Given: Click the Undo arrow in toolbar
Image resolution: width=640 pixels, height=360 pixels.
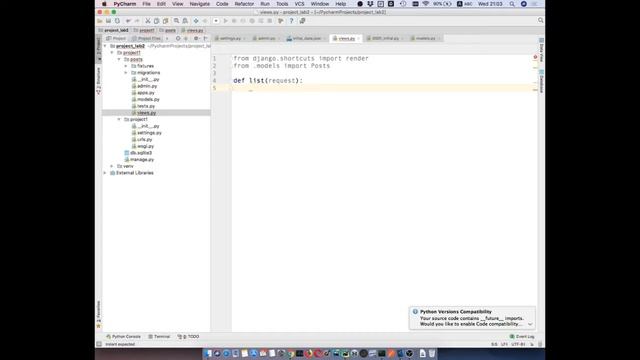Looking at the screenshot, I should 128,21.
